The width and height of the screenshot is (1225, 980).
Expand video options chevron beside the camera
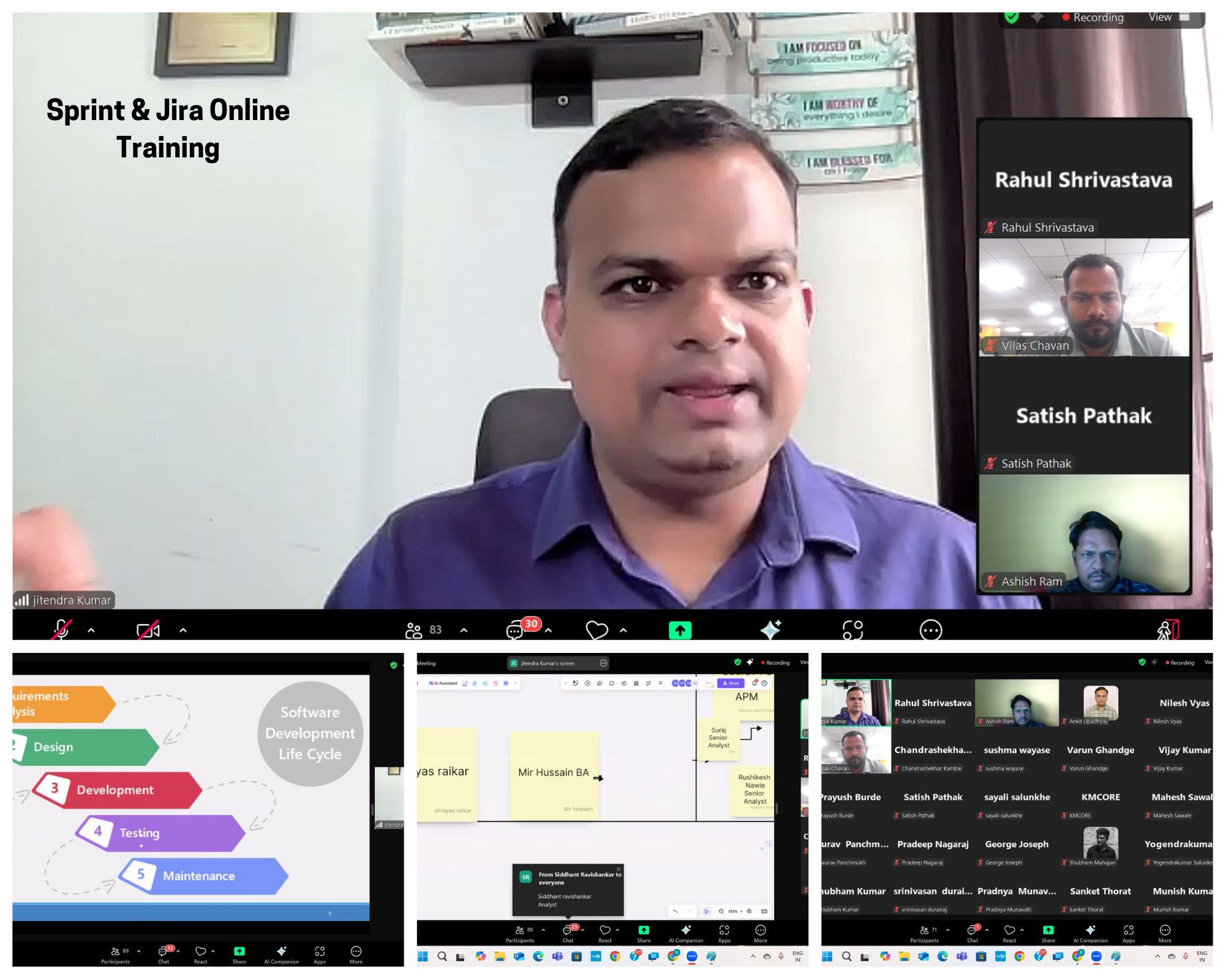183,630
